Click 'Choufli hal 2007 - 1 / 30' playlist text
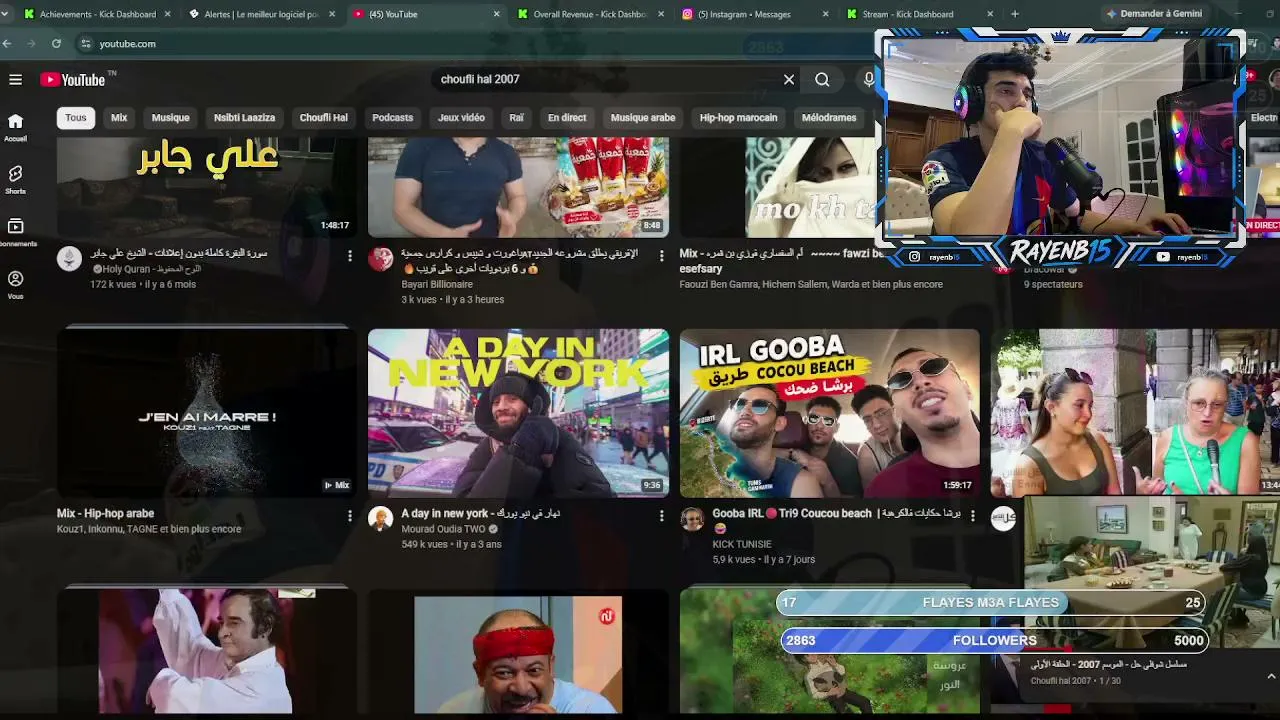The width and height of the screenshot is (1280, 720). (1076, 681)
